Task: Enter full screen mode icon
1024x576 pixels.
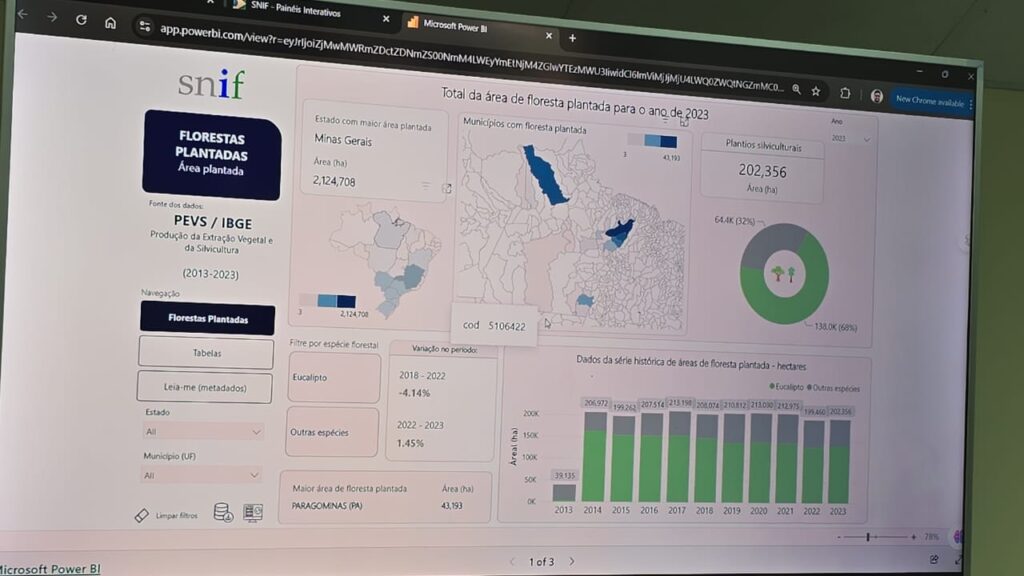Action: 958,560
